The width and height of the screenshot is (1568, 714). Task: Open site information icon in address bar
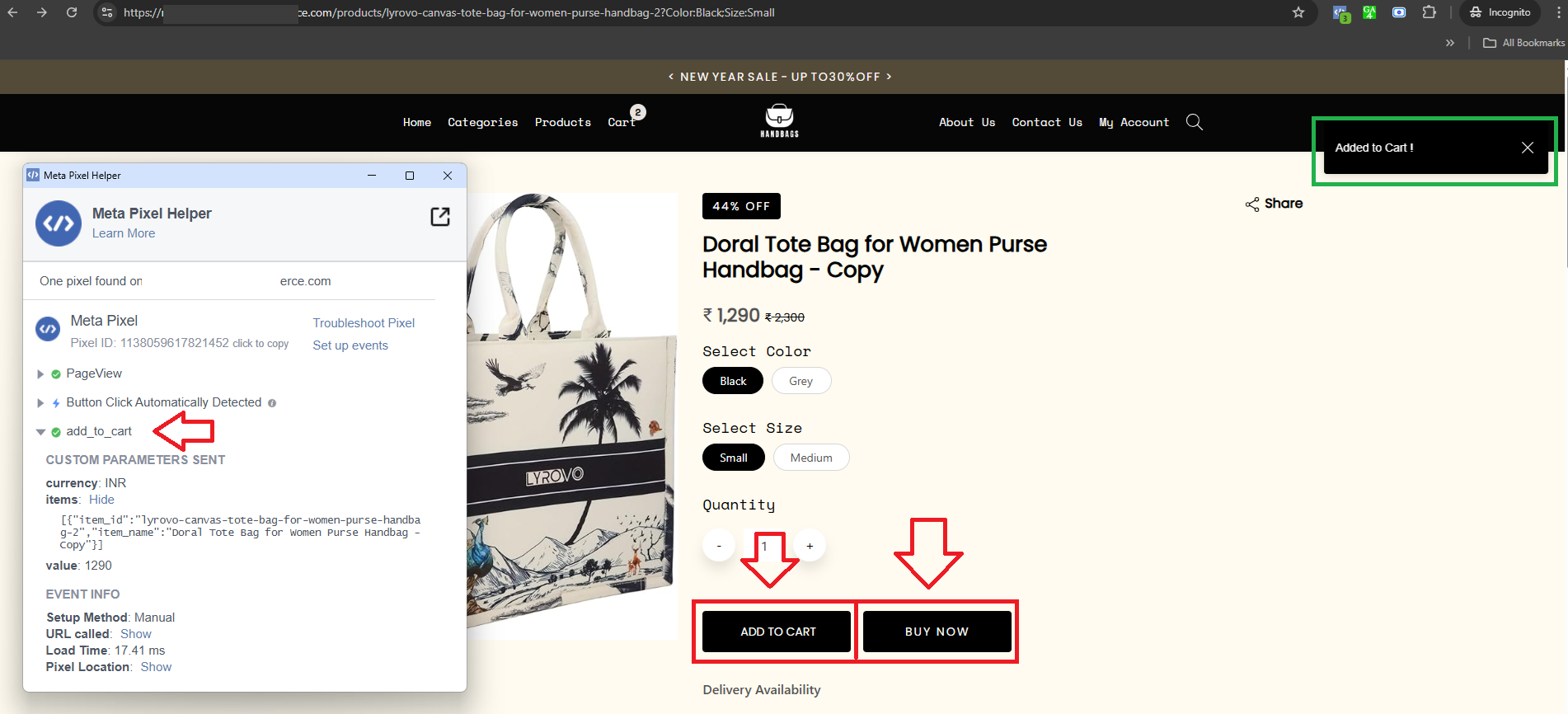pos(107,12)
